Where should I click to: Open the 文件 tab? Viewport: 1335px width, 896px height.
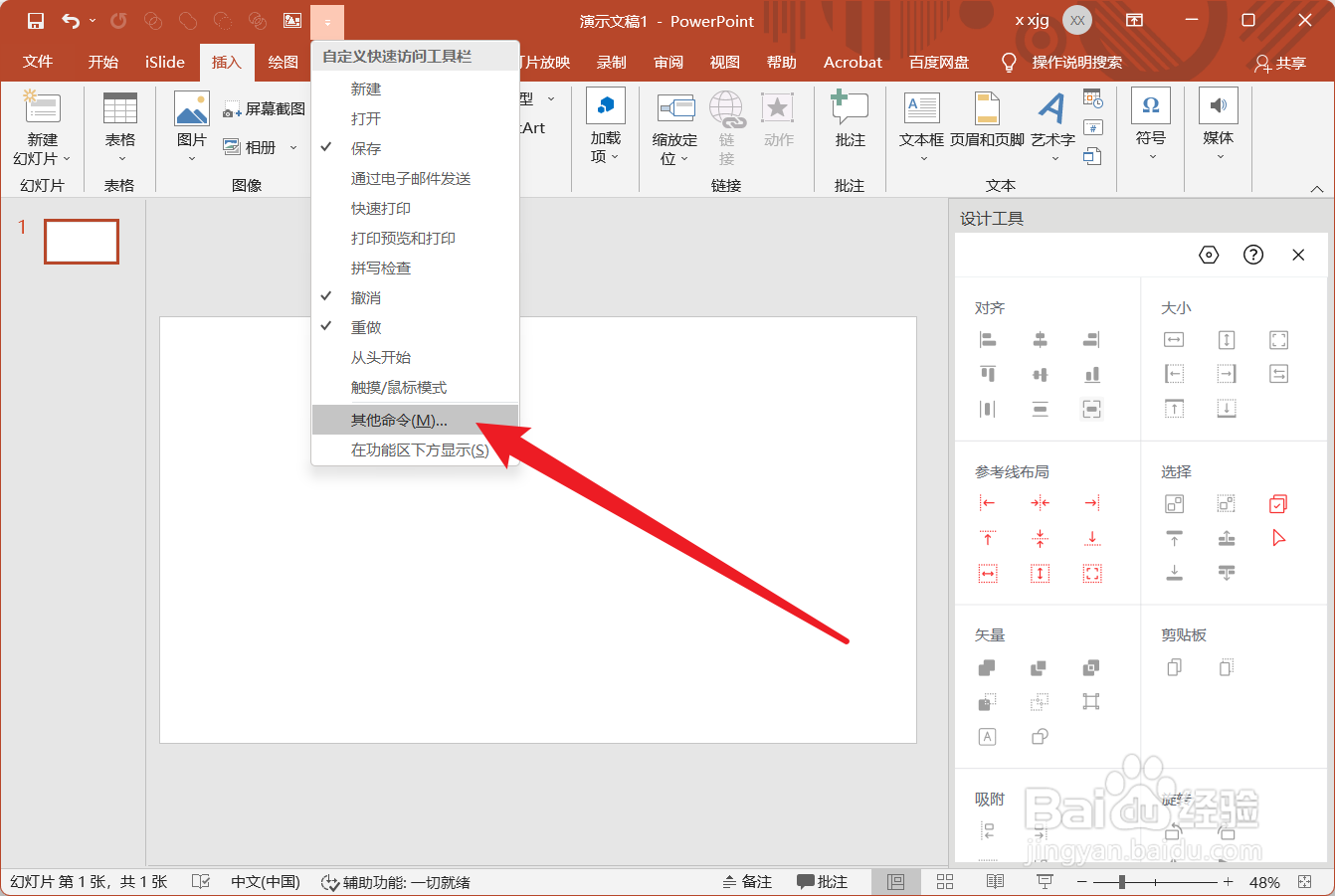click(x=38, y=62)
